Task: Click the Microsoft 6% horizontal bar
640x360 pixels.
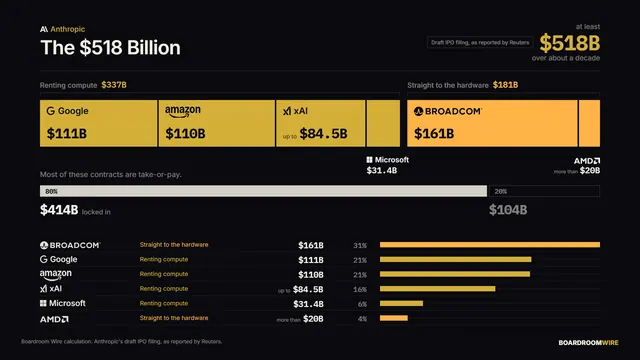Action: tap(401, 303)
